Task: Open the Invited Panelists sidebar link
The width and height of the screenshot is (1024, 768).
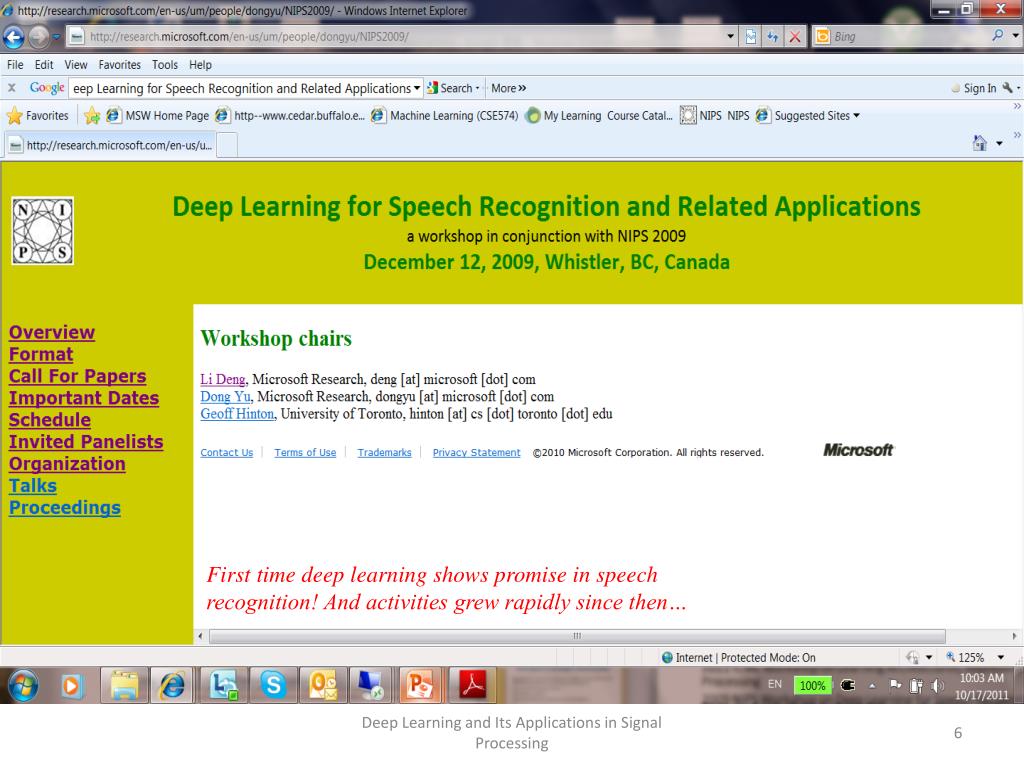Action: (x=86, y=442)
